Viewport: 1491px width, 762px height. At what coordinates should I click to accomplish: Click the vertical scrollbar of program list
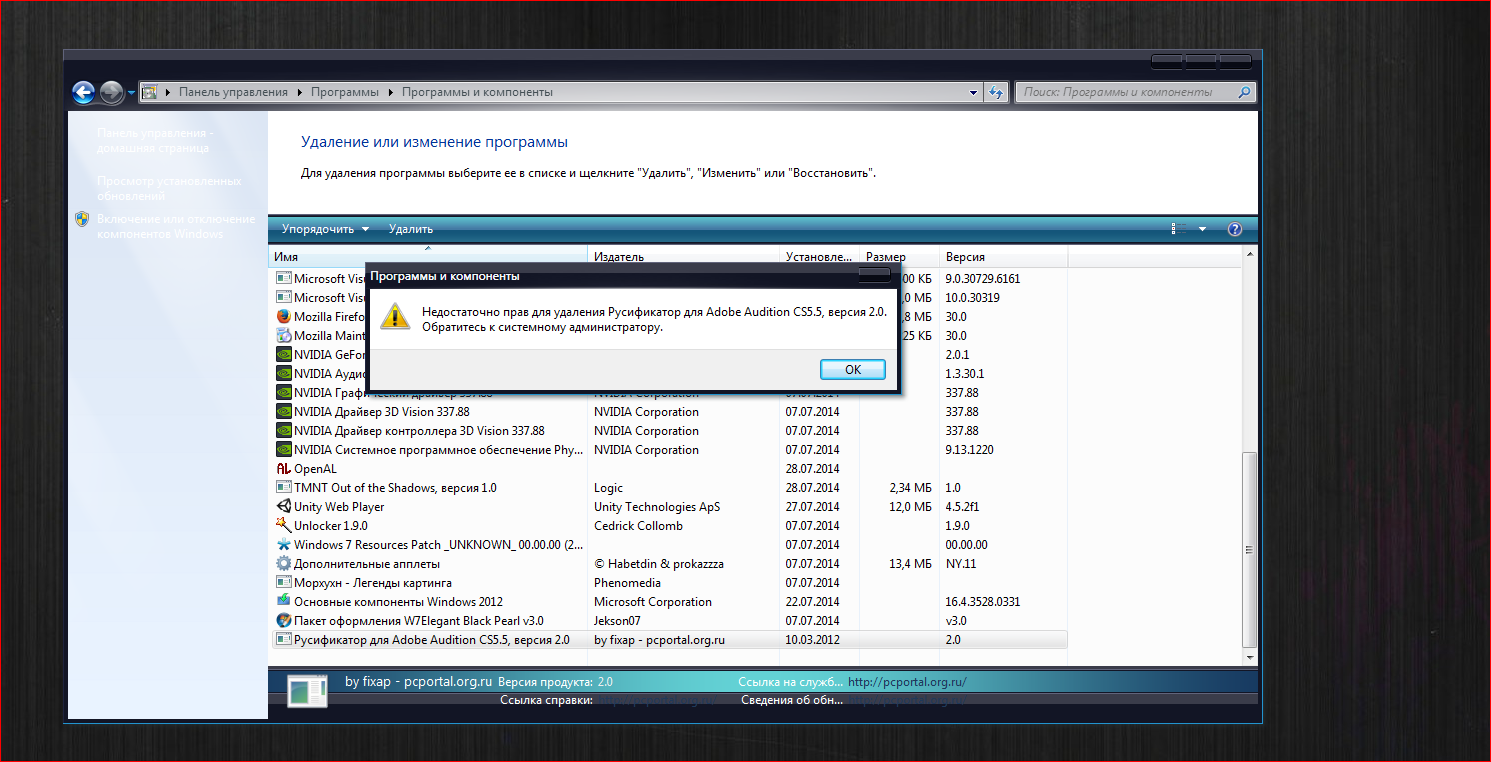tap(1249, 548)
